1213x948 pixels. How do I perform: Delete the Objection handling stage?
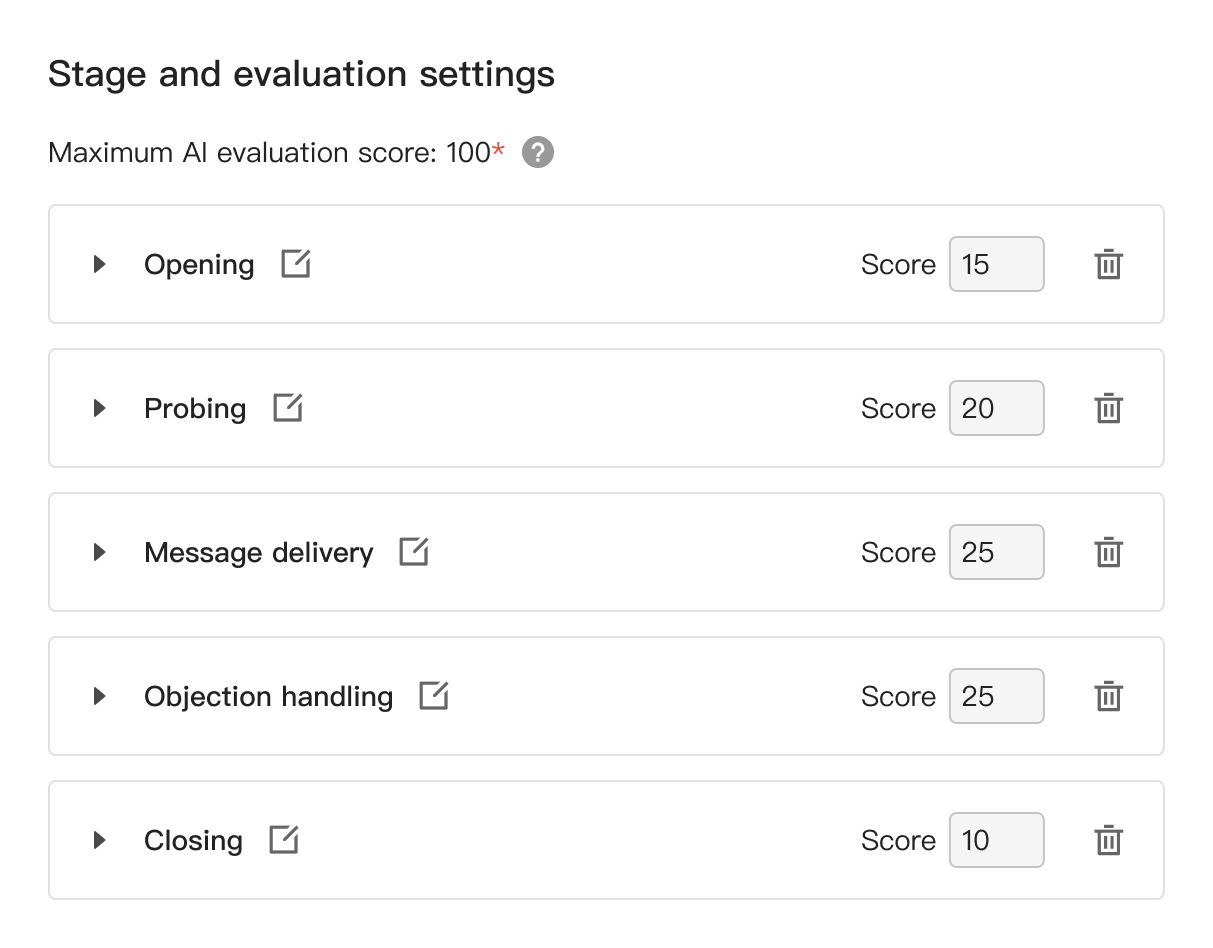[1108, 697]
